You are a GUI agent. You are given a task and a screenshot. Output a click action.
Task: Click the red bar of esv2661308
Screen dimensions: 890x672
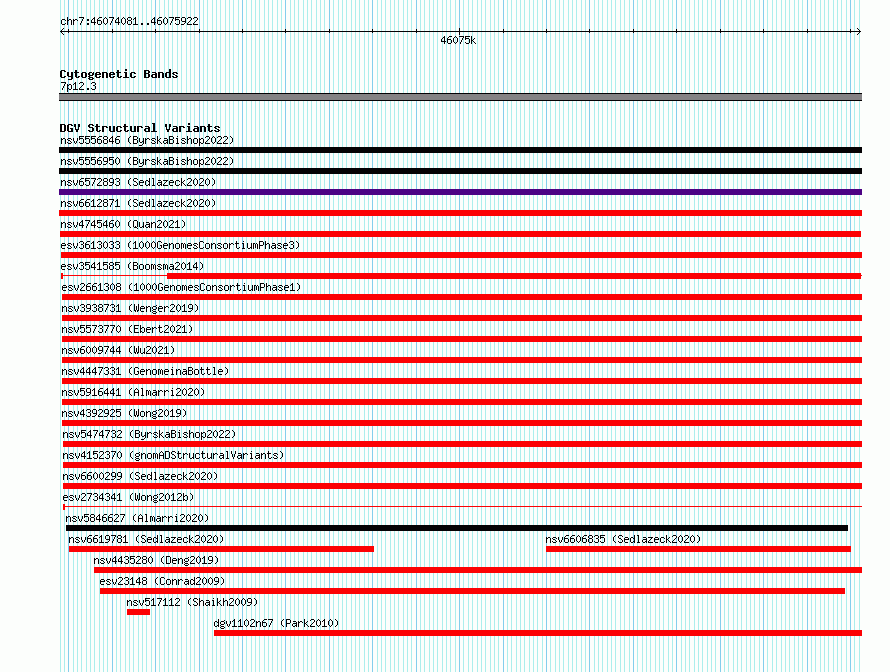pyautogui.click(x=461, y=297)
